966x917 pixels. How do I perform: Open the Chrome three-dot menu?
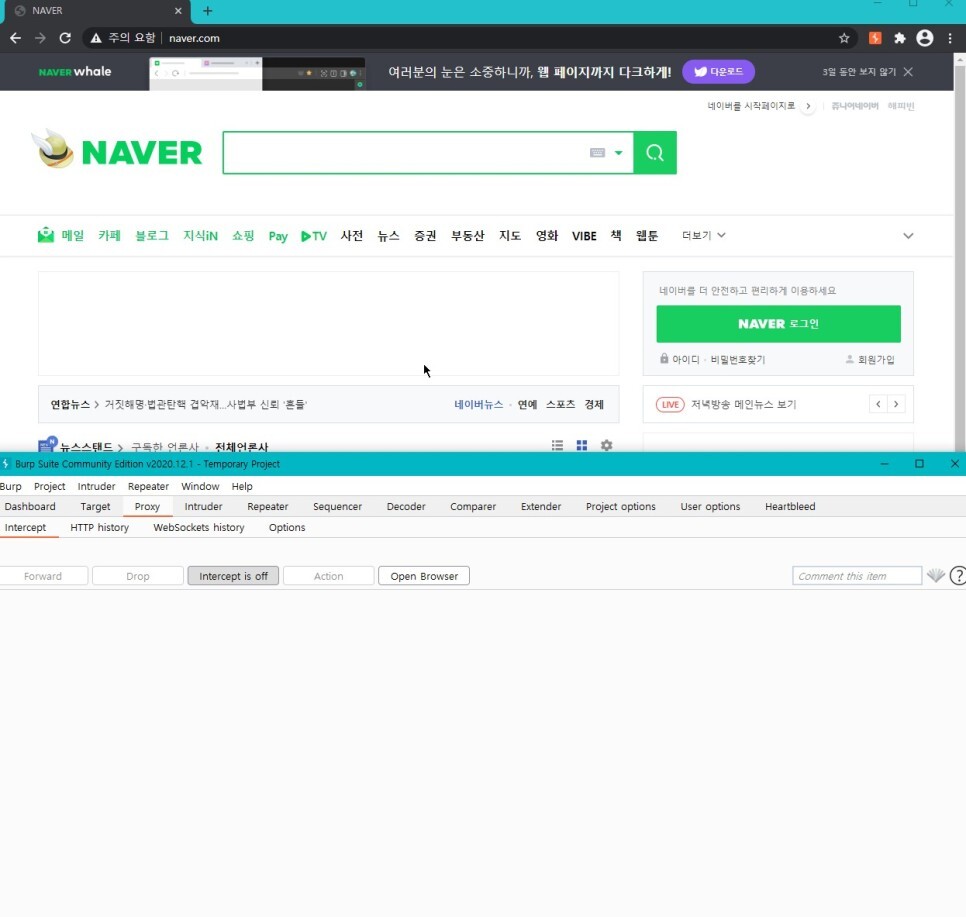[x=950, y=38]
